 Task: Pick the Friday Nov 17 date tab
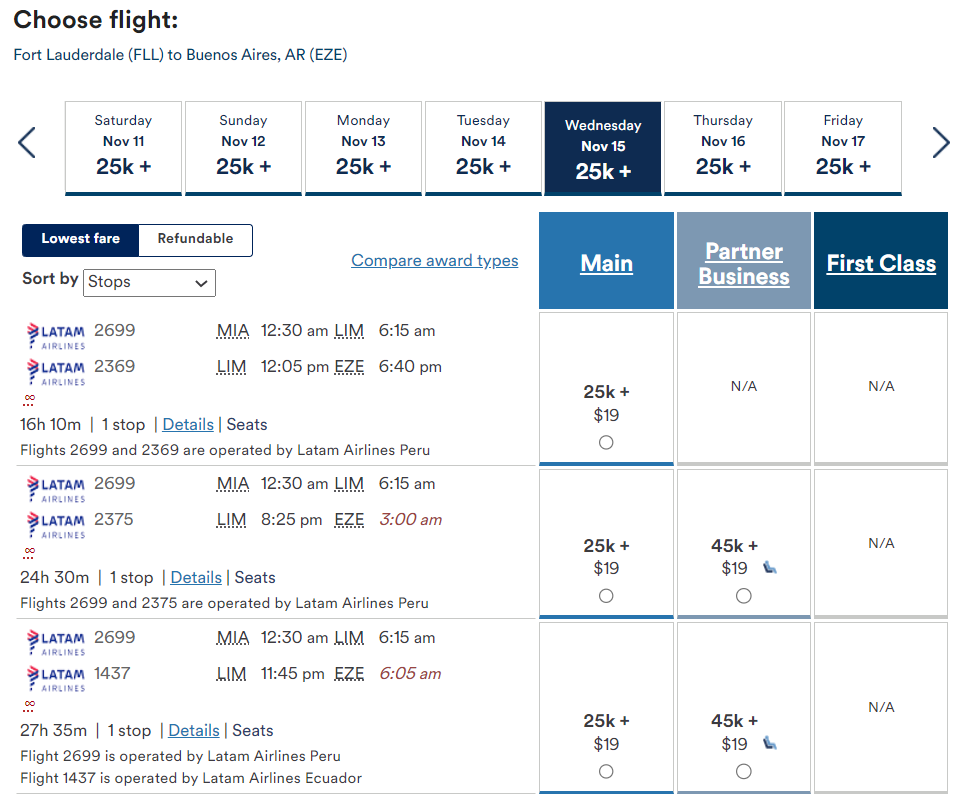coord(843,147)
